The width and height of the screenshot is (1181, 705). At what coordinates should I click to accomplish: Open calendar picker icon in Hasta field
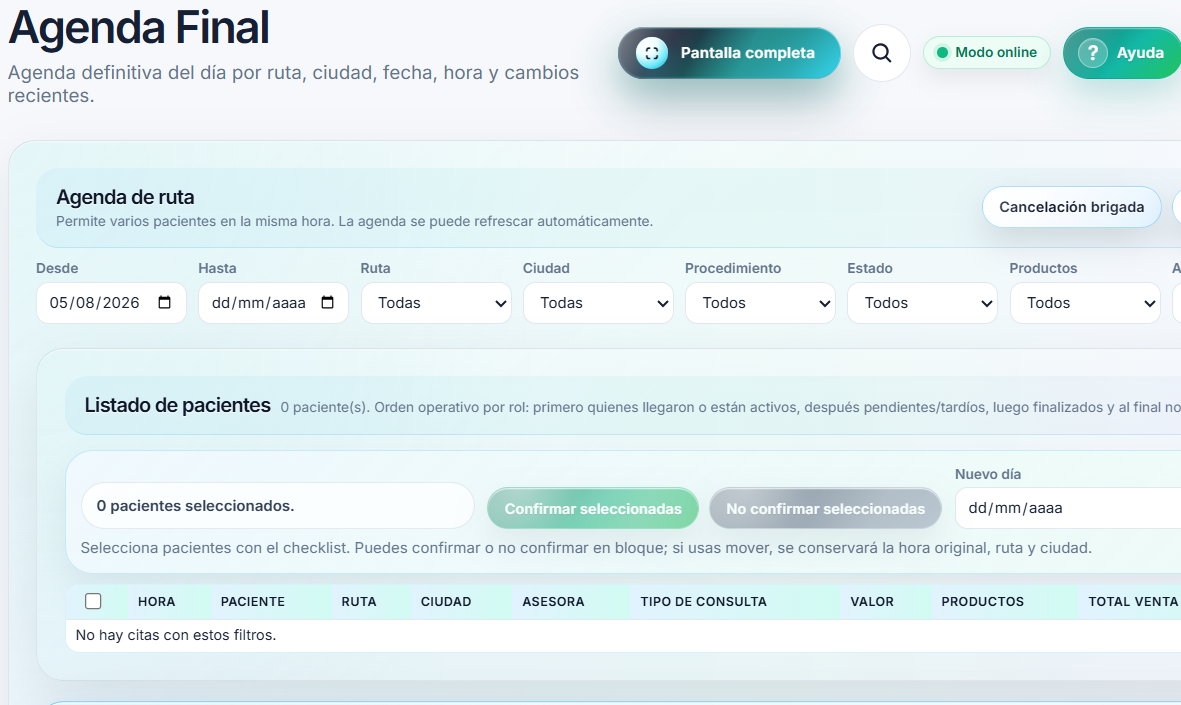[327, 303]
